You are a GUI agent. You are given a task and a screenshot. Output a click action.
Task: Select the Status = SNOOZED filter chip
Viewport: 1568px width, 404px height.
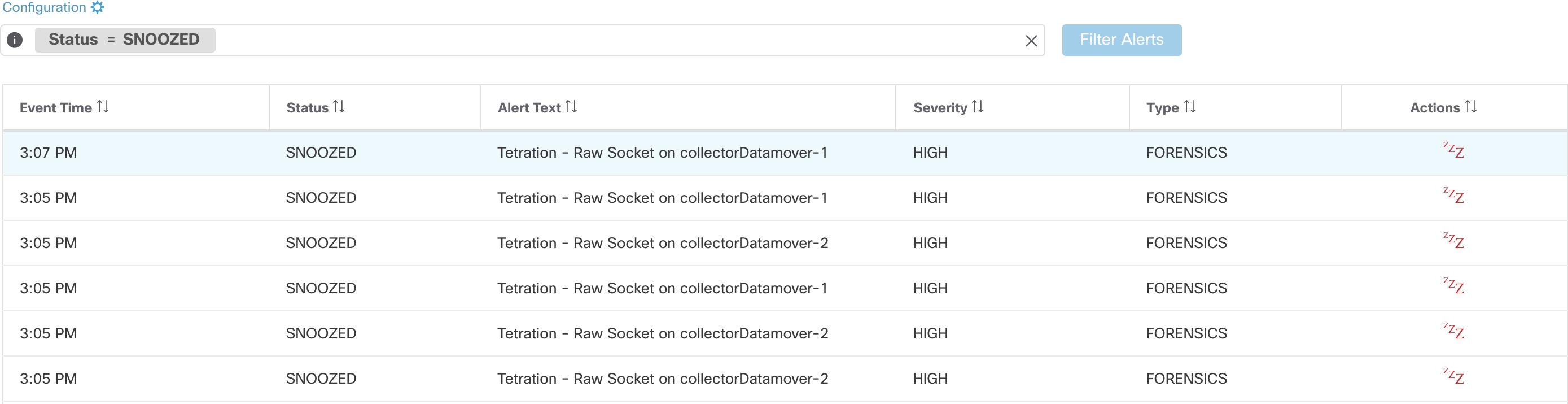pos(125,40)
